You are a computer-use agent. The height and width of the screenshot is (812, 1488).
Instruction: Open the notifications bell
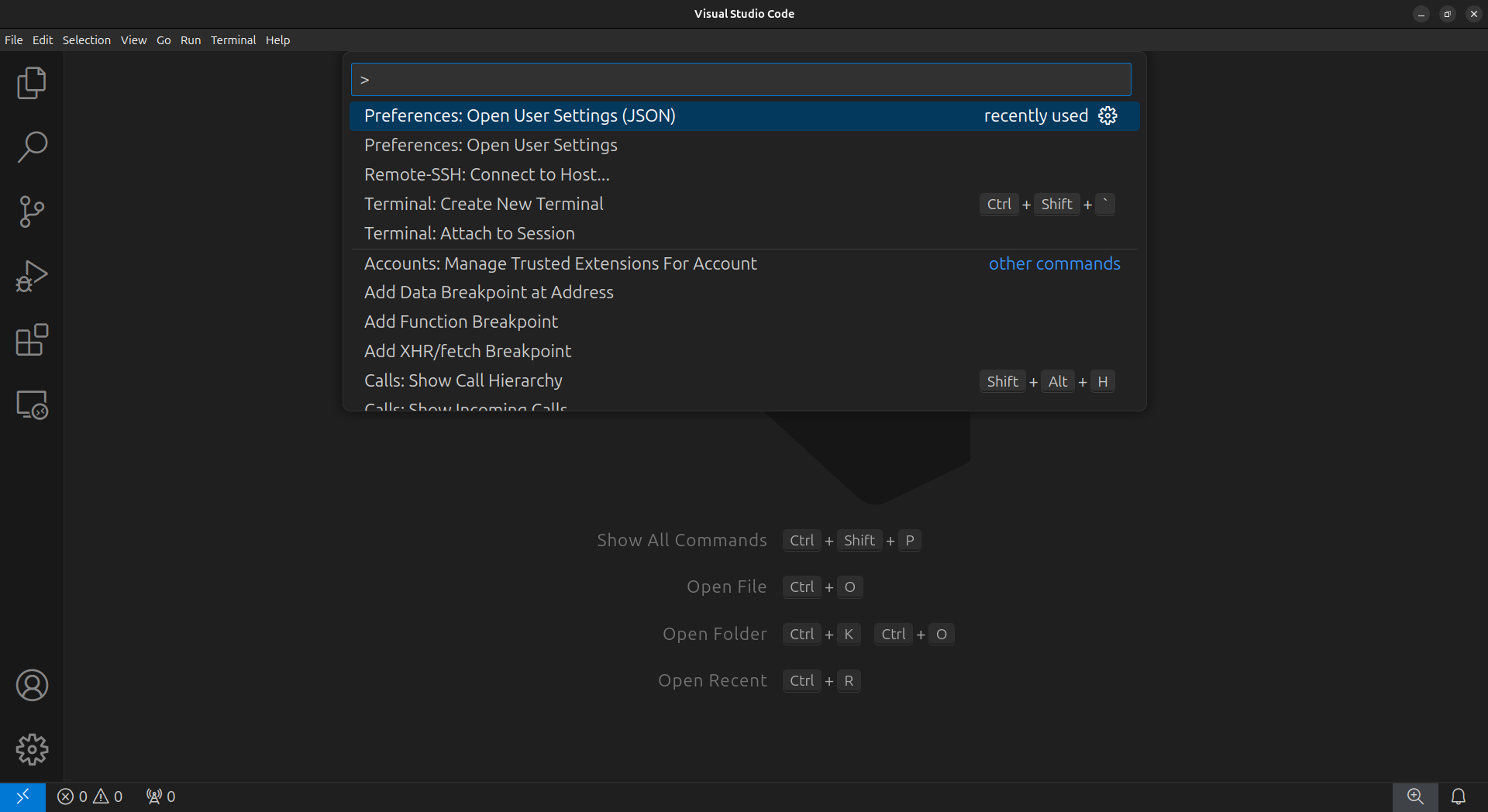pyautogui.click(x=1458, y=797)
